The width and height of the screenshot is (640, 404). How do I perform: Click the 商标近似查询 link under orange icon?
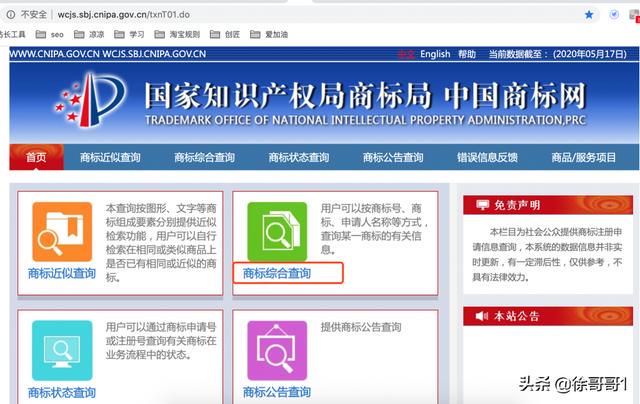coord(62,273)
